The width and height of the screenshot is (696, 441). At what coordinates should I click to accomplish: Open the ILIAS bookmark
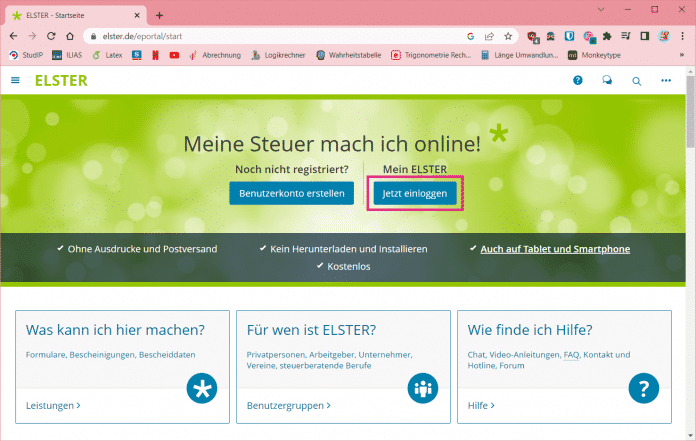67,55
